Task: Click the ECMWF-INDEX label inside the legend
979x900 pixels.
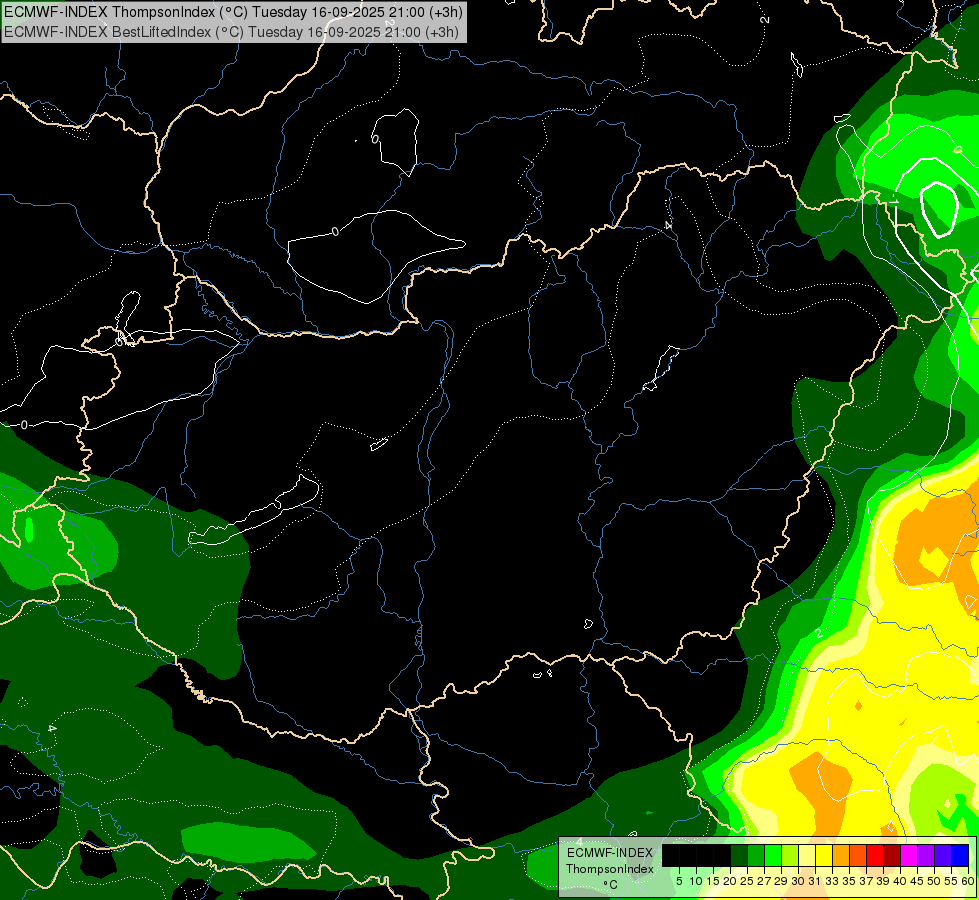Action: click(x=610, y=853)
